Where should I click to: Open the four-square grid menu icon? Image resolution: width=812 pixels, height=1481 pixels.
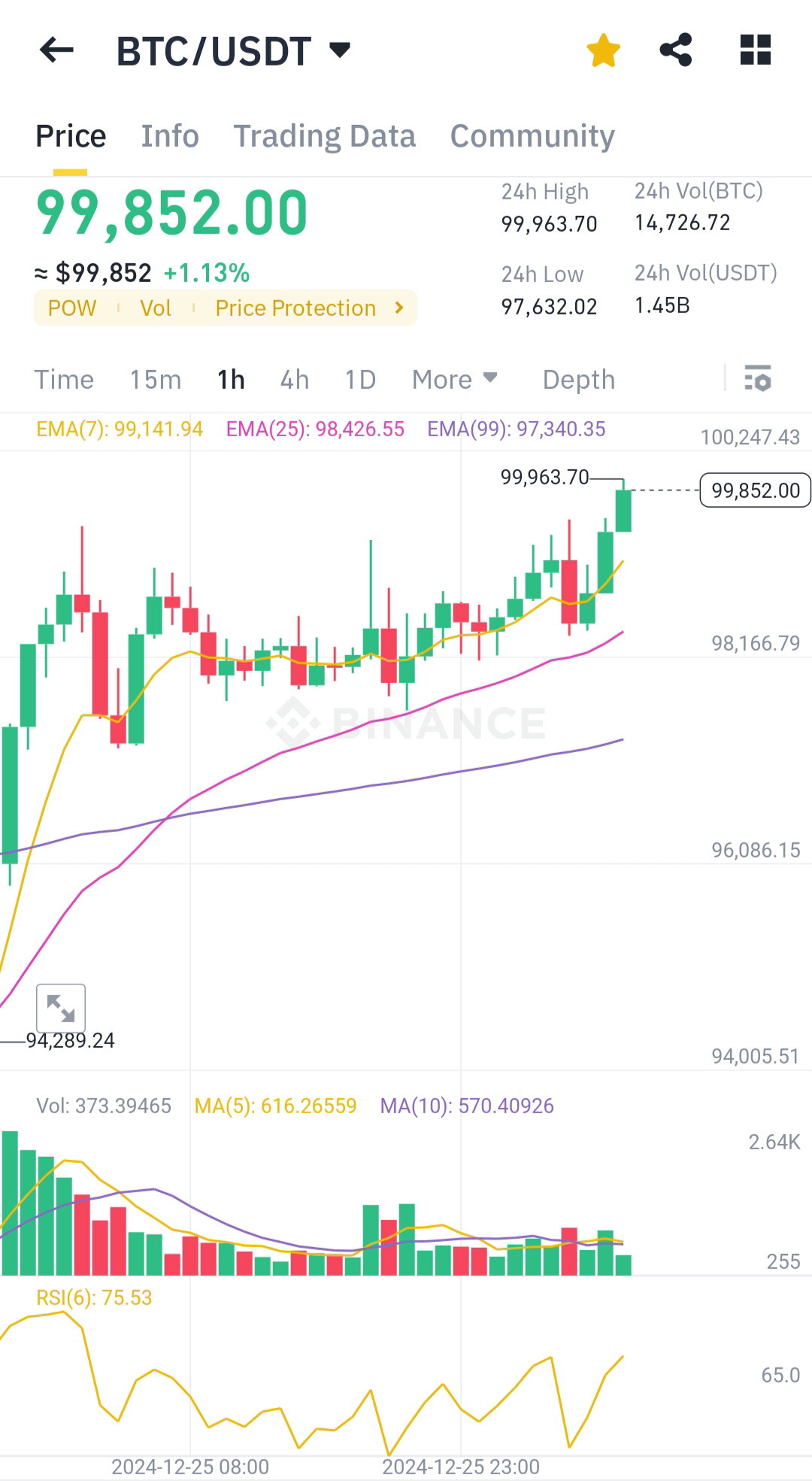tap(755, 50)
